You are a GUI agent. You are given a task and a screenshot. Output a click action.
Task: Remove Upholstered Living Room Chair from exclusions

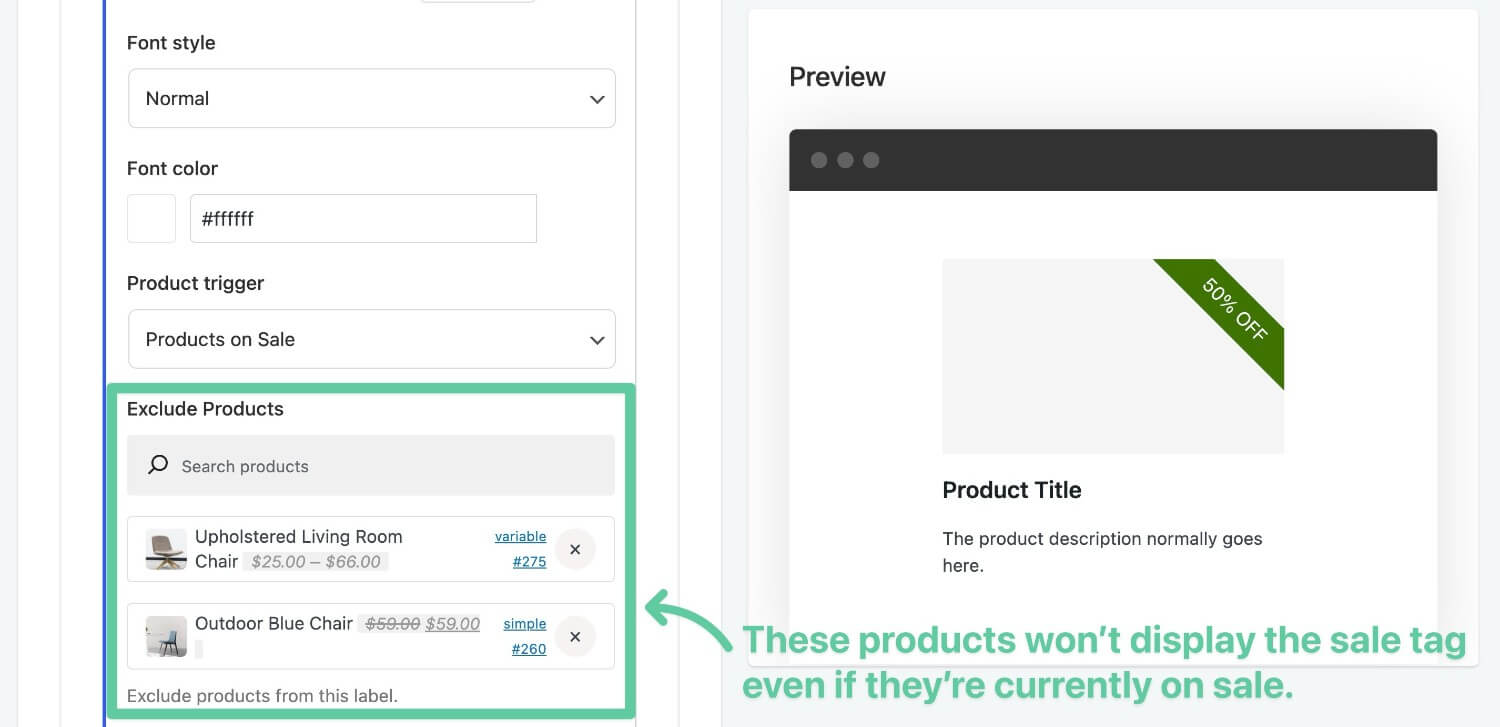point(575,549)
